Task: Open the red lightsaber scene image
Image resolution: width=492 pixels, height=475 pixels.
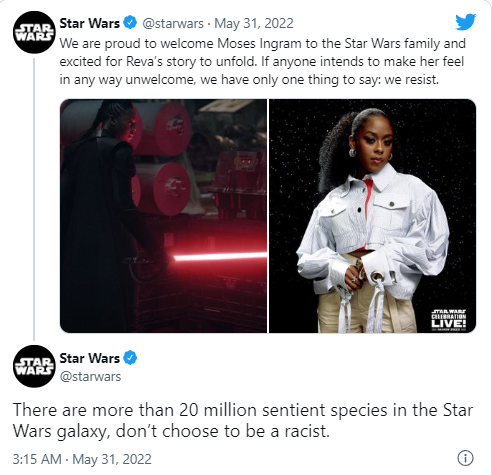Action: pyautogui.click(x=163, y=216)
